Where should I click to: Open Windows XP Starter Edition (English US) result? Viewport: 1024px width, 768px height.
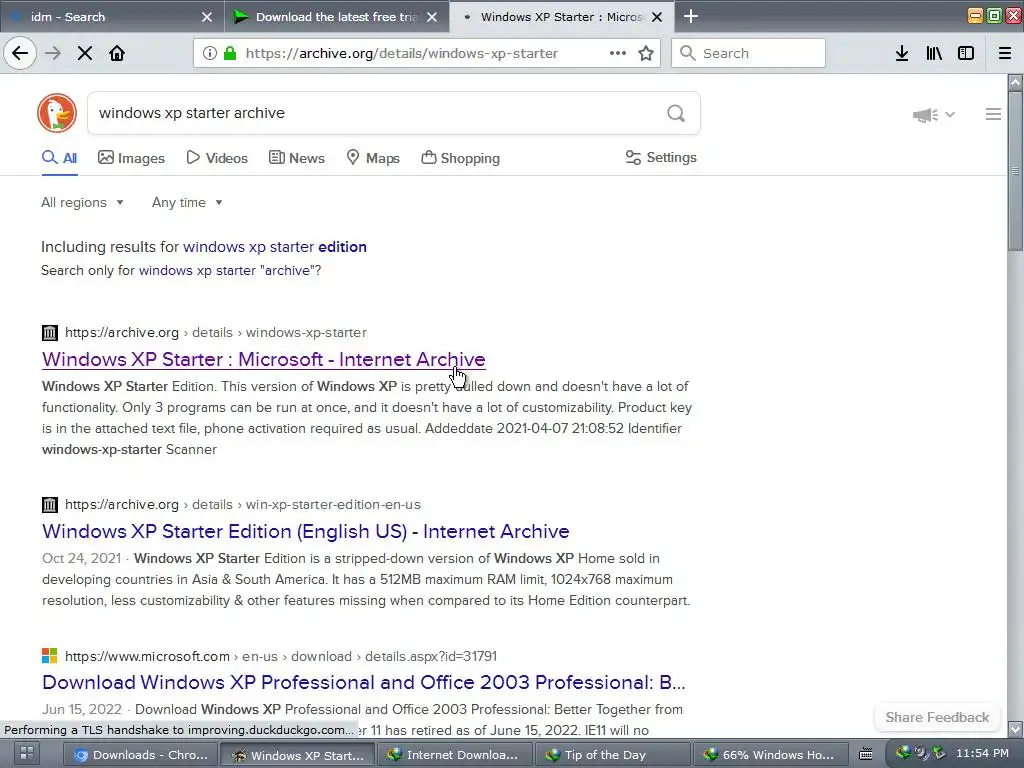(x=306, y=531)
